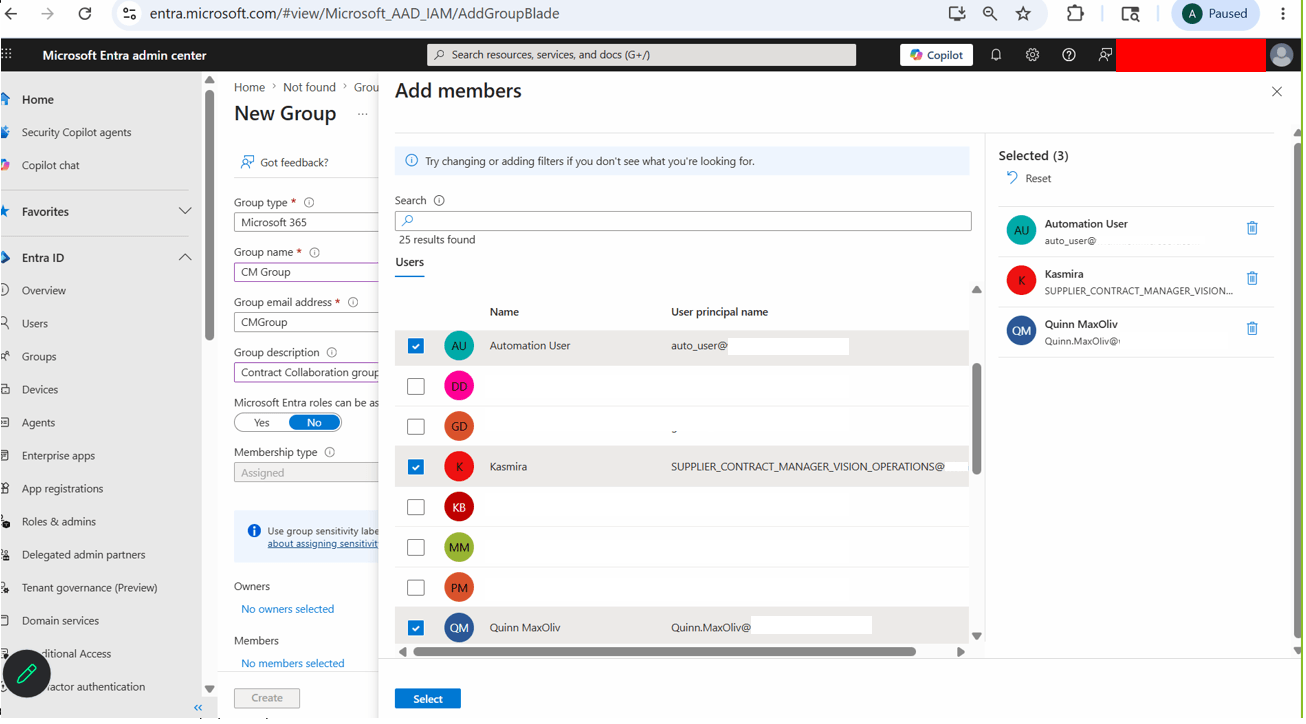Image resolution: width=1306 pixels, height=724 pixels.
Task: Open the site information icon in address bar
Action: point(129,14)
